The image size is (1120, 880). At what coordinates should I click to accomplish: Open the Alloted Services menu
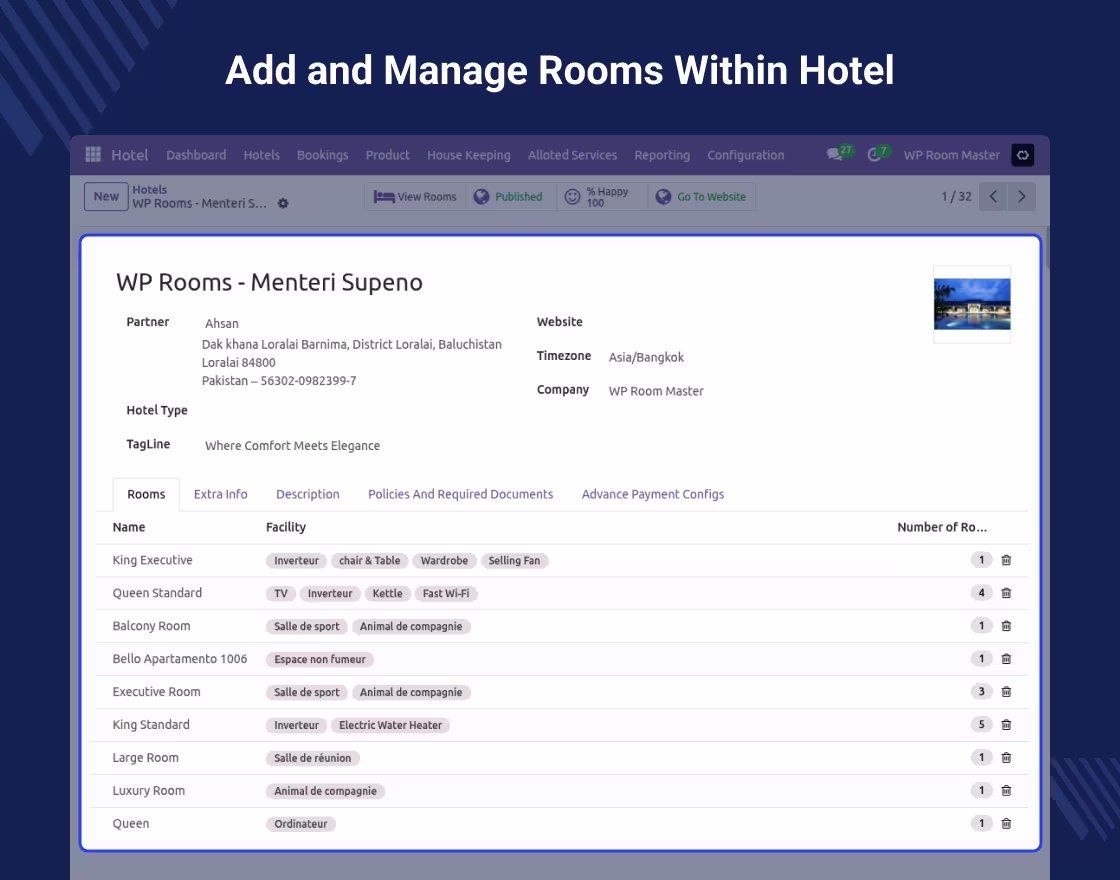572,155
